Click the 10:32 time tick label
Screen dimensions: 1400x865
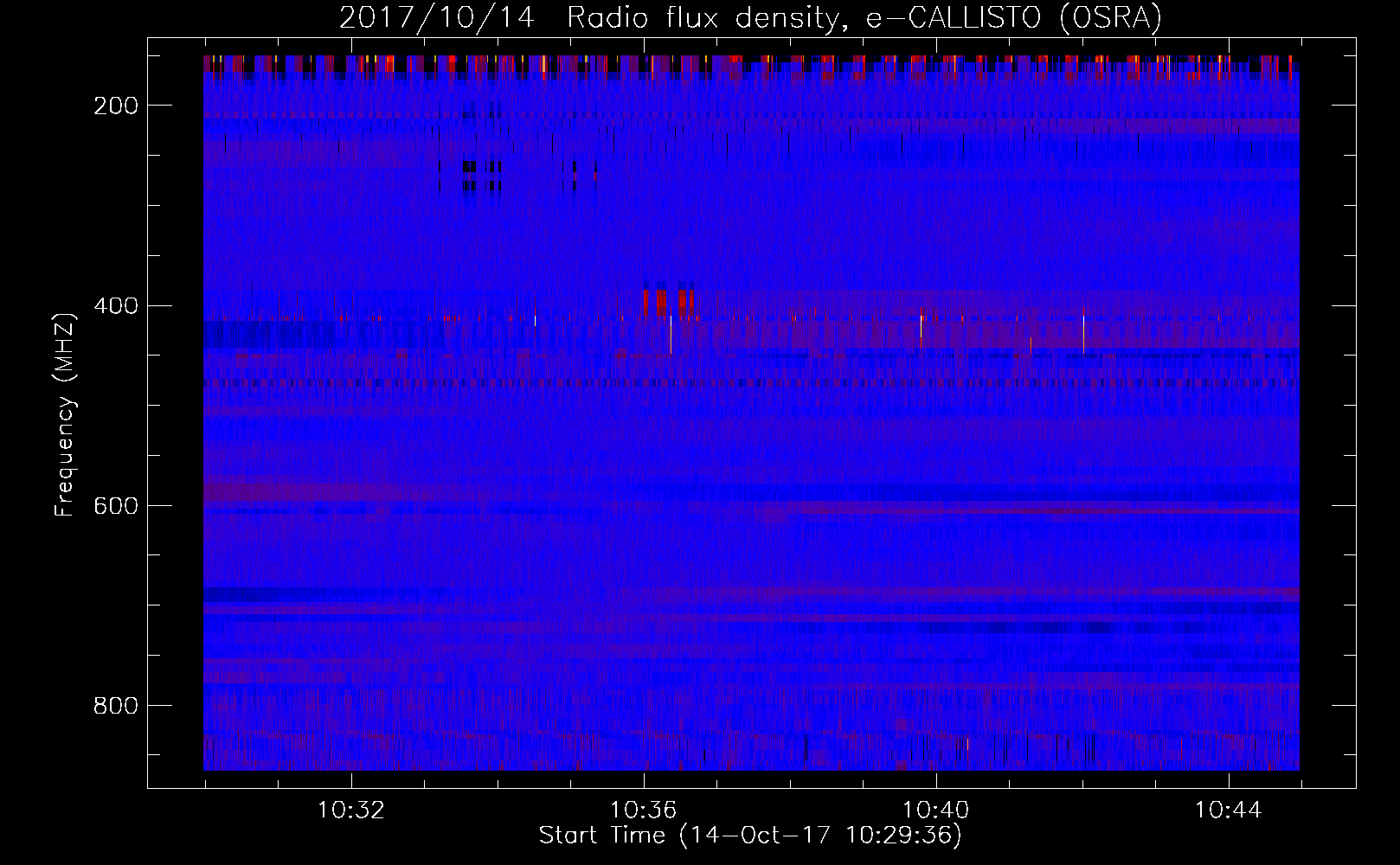[350, 811]
